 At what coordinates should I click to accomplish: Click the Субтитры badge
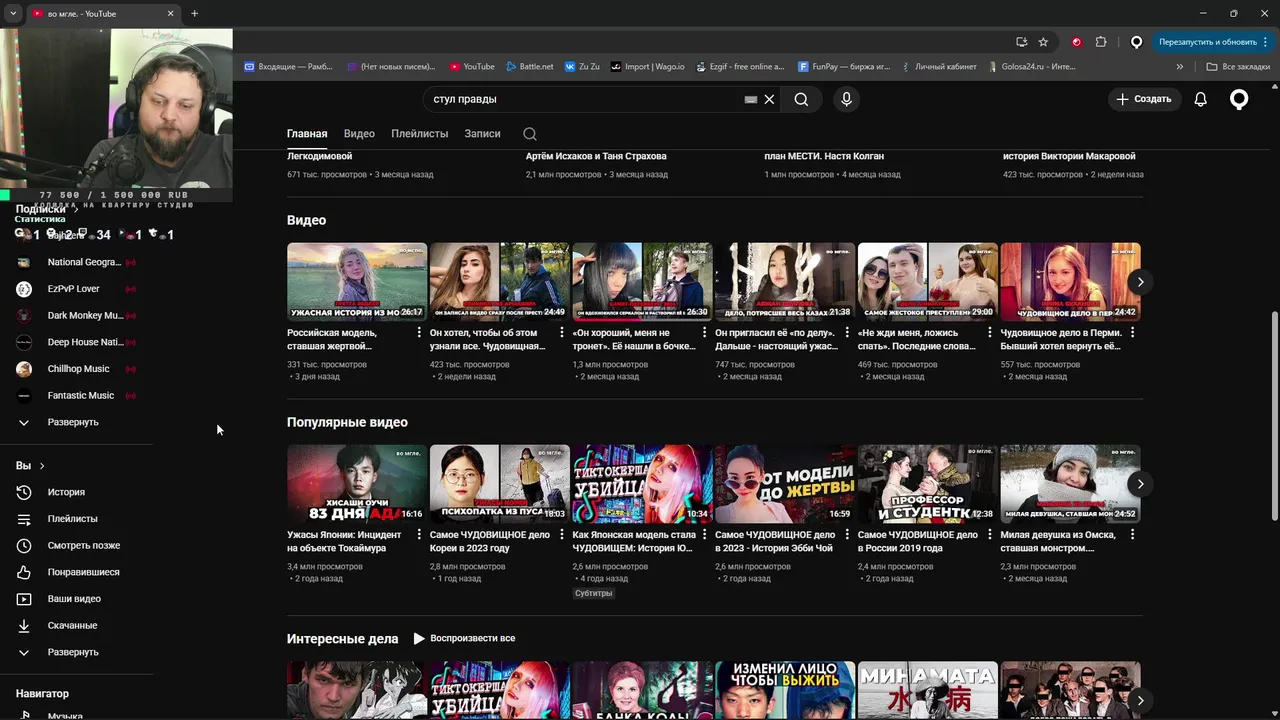pos(594,593)
